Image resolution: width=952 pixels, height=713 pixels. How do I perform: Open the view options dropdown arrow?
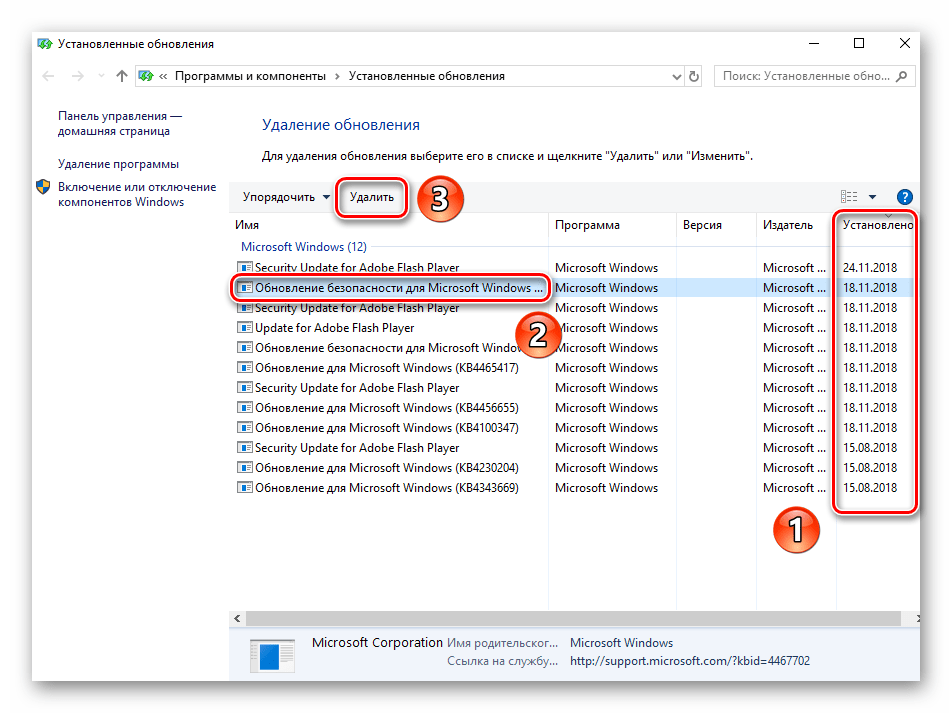pyautogui.click(x=872, y=197)
